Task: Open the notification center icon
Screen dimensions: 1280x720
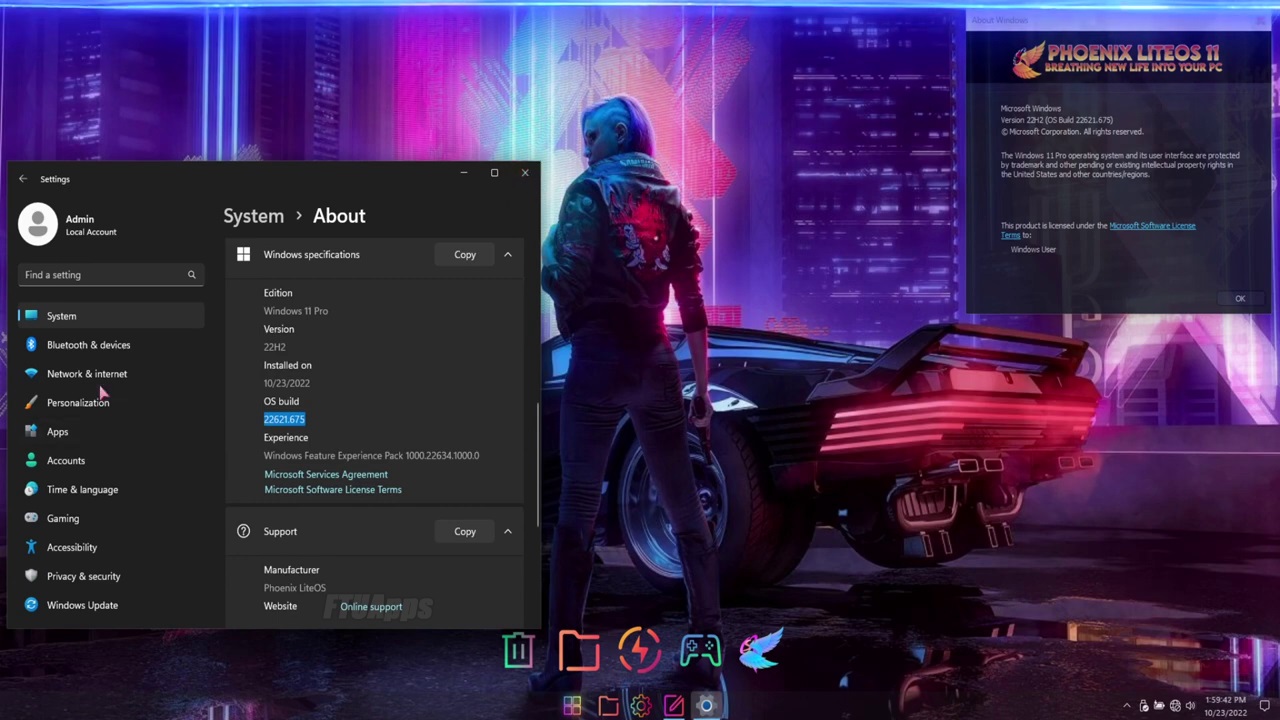Action: tap(1265, 706)
